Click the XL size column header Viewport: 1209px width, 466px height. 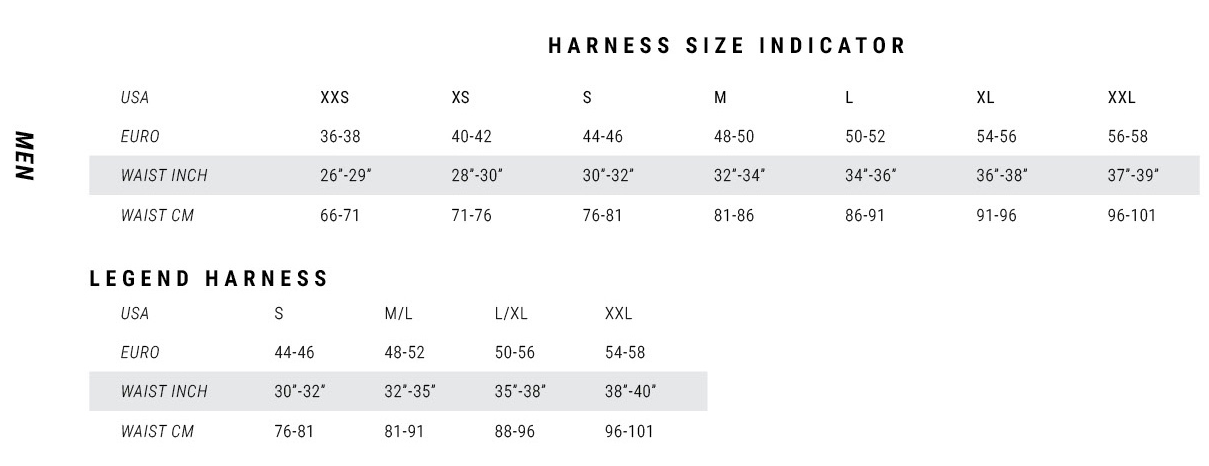tap(986, 98)
